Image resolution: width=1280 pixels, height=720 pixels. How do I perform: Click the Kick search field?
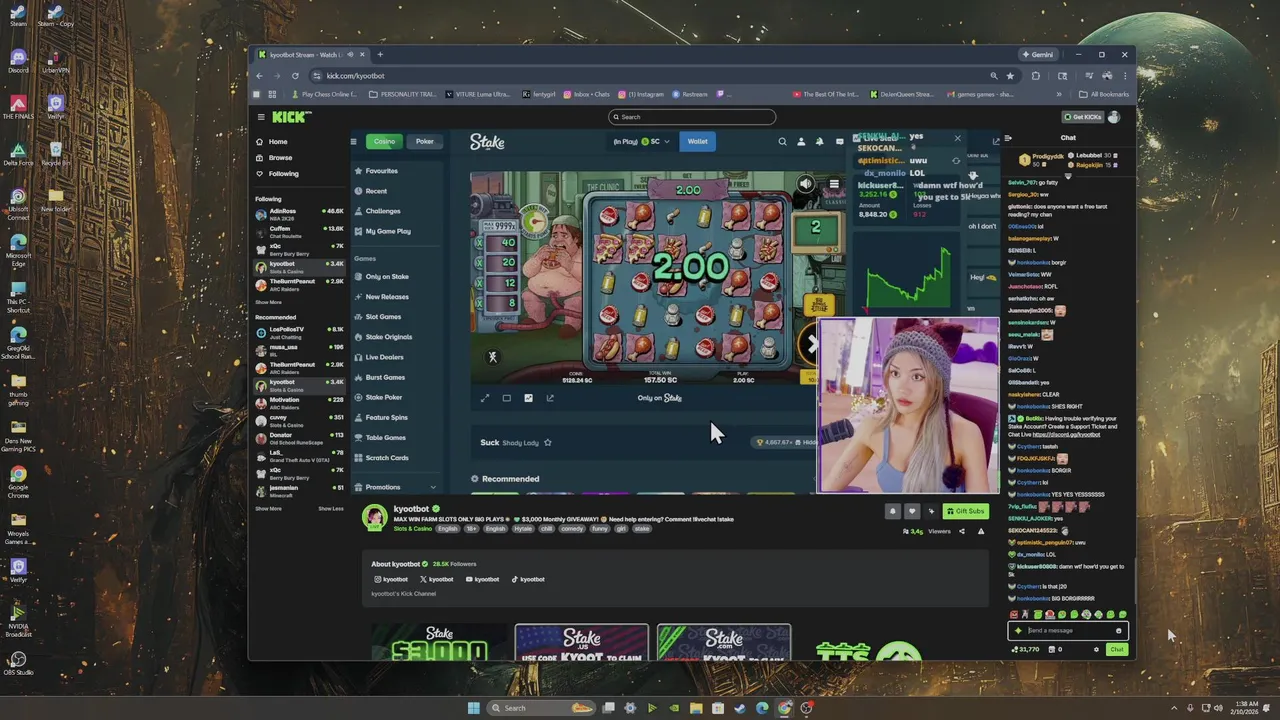pyautogui.click(x=692, y=117)
